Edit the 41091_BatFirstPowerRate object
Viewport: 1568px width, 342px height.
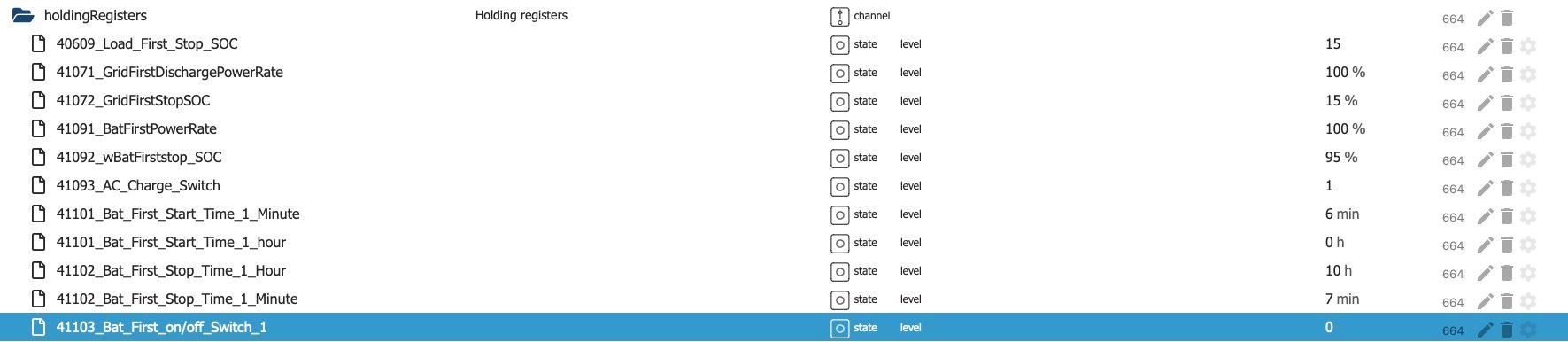1485,131
